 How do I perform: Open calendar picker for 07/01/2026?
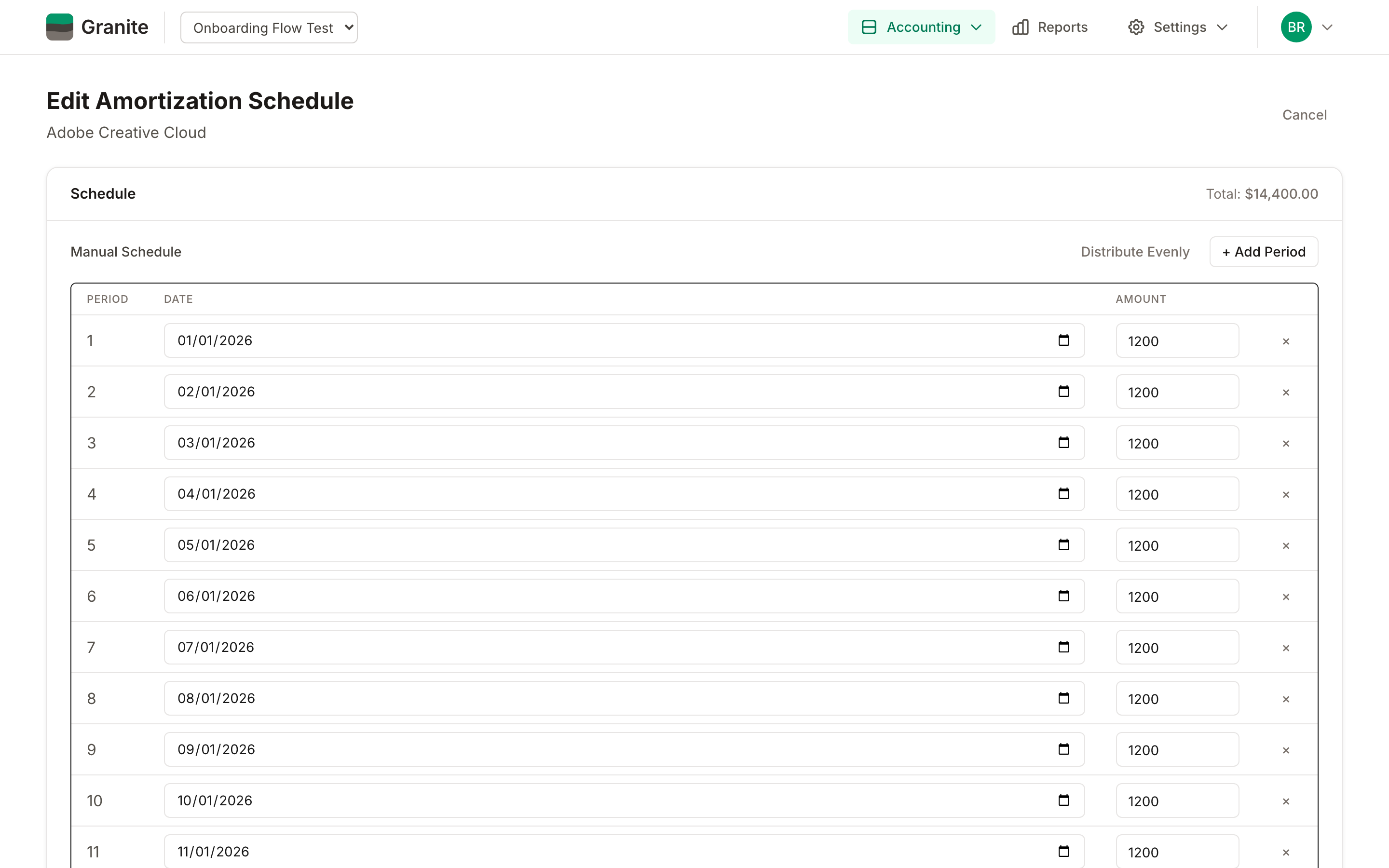(1063, 647)
